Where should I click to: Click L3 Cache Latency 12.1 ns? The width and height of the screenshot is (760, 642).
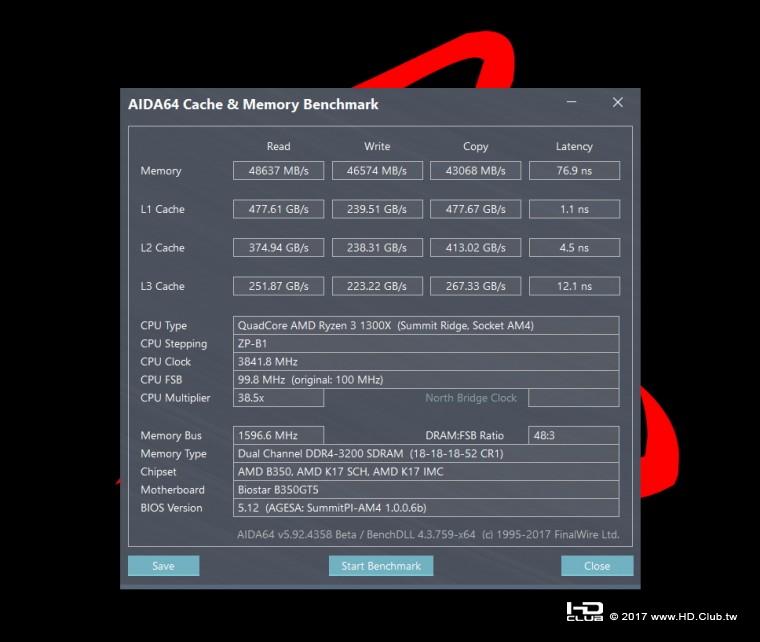[x=574, y=286]
